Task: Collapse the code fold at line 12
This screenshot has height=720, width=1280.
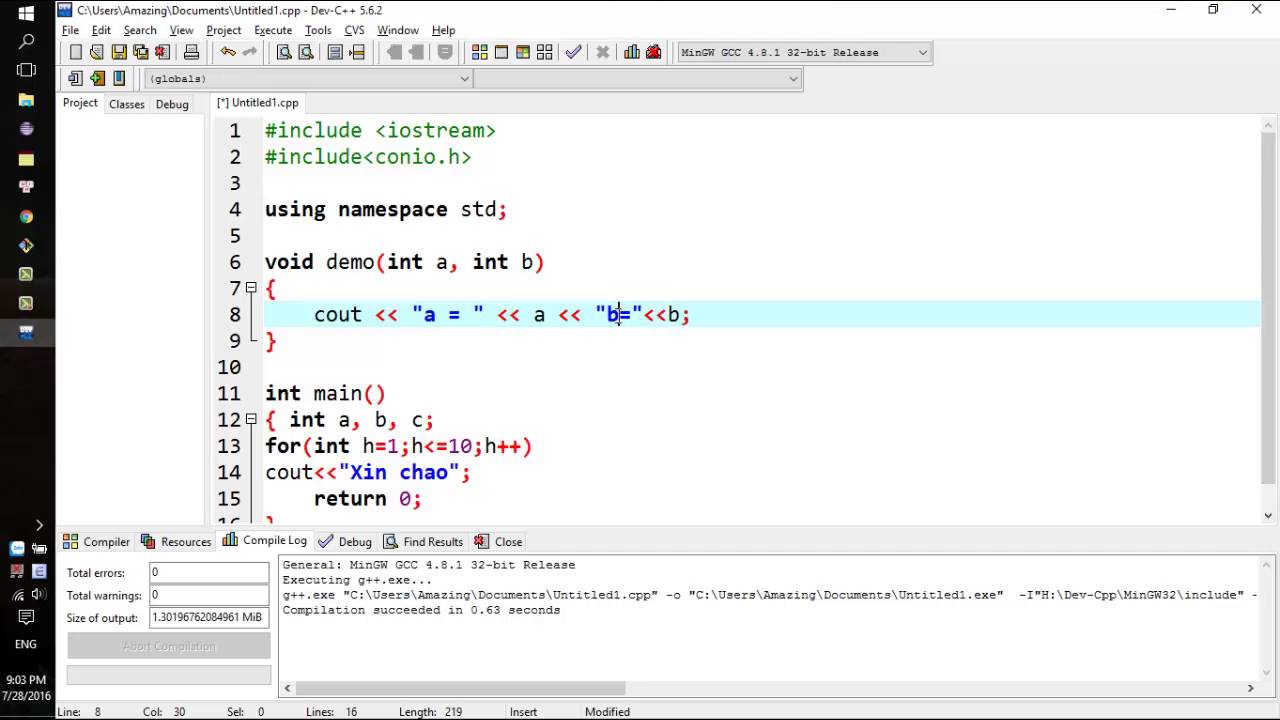Action: coord(251,419)
